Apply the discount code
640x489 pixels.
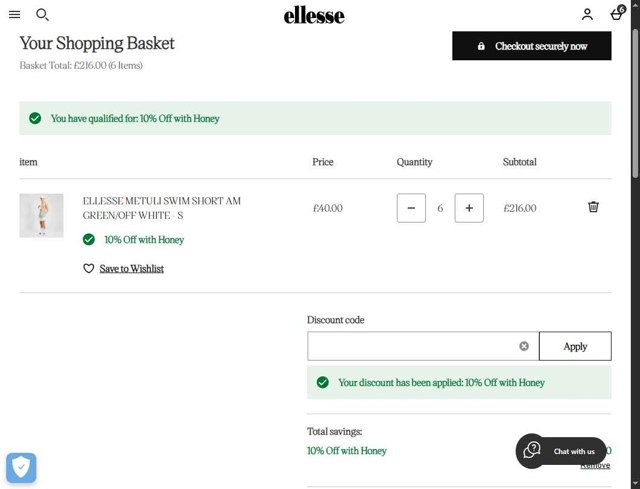(575, 346)
